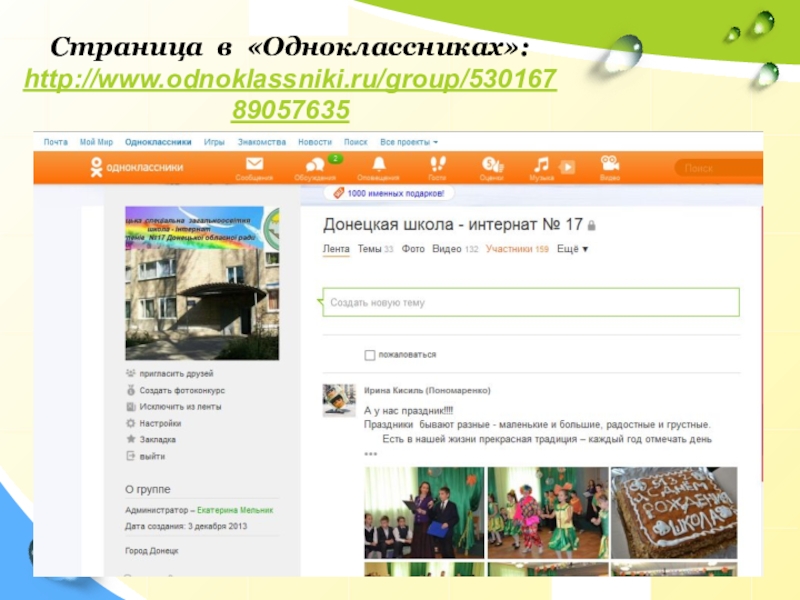This screenshot has height=600, width=800.
Task: Click 'Закладка' link
Action: click(x=158, y=439)
